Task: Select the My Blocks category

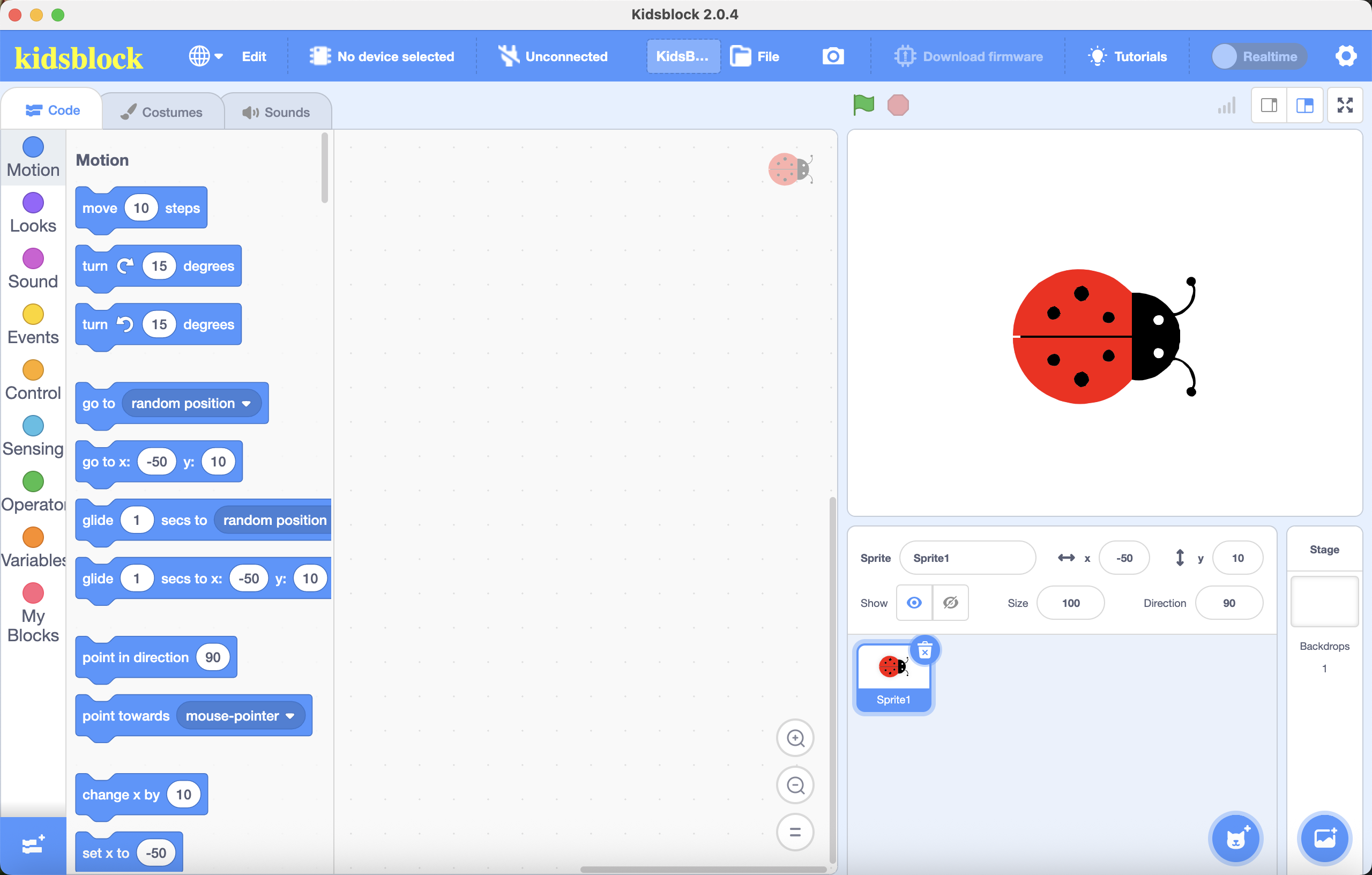Action: [x=33, y=613]
